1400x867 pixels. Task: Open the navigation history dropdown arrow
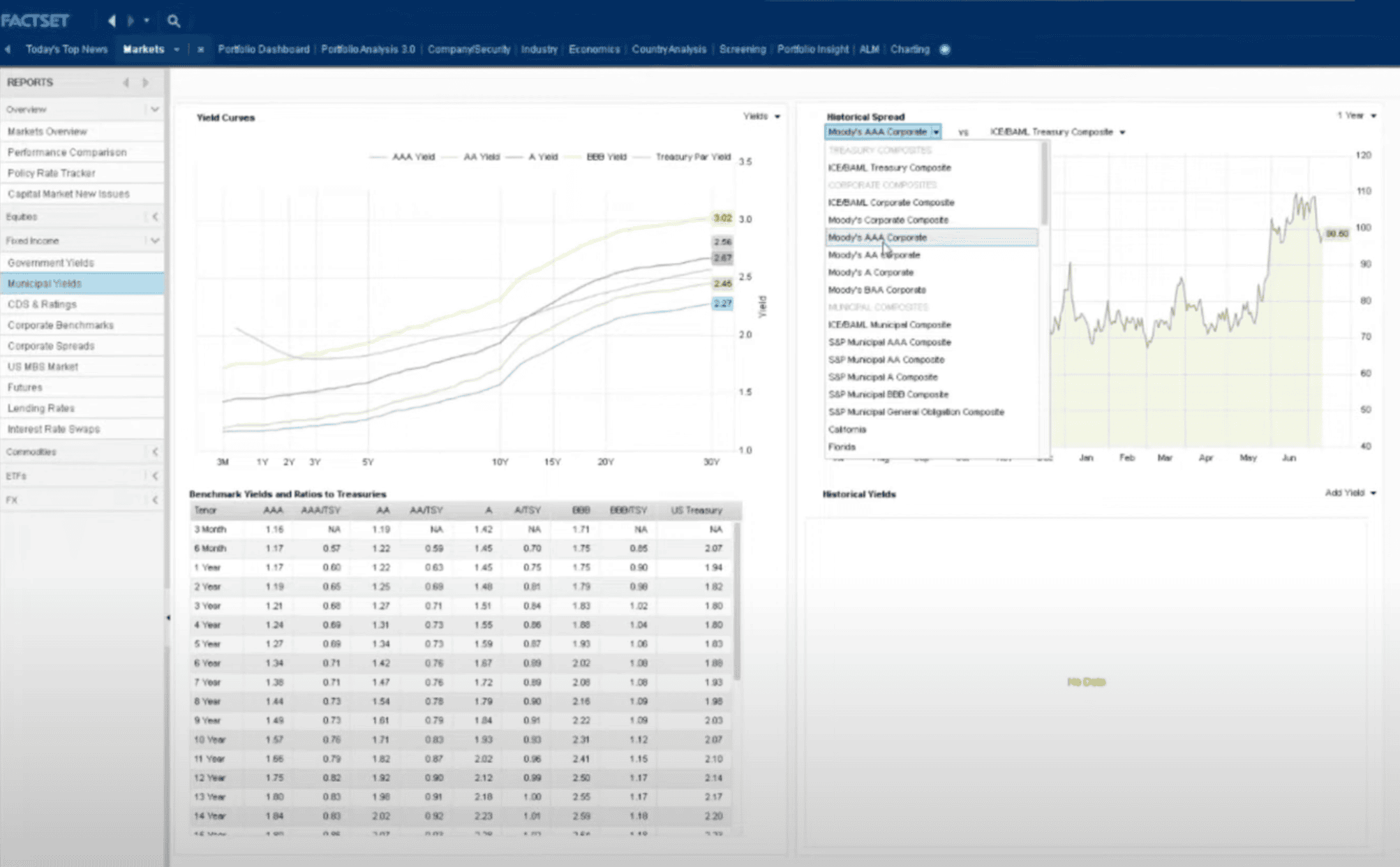(147, 21)
